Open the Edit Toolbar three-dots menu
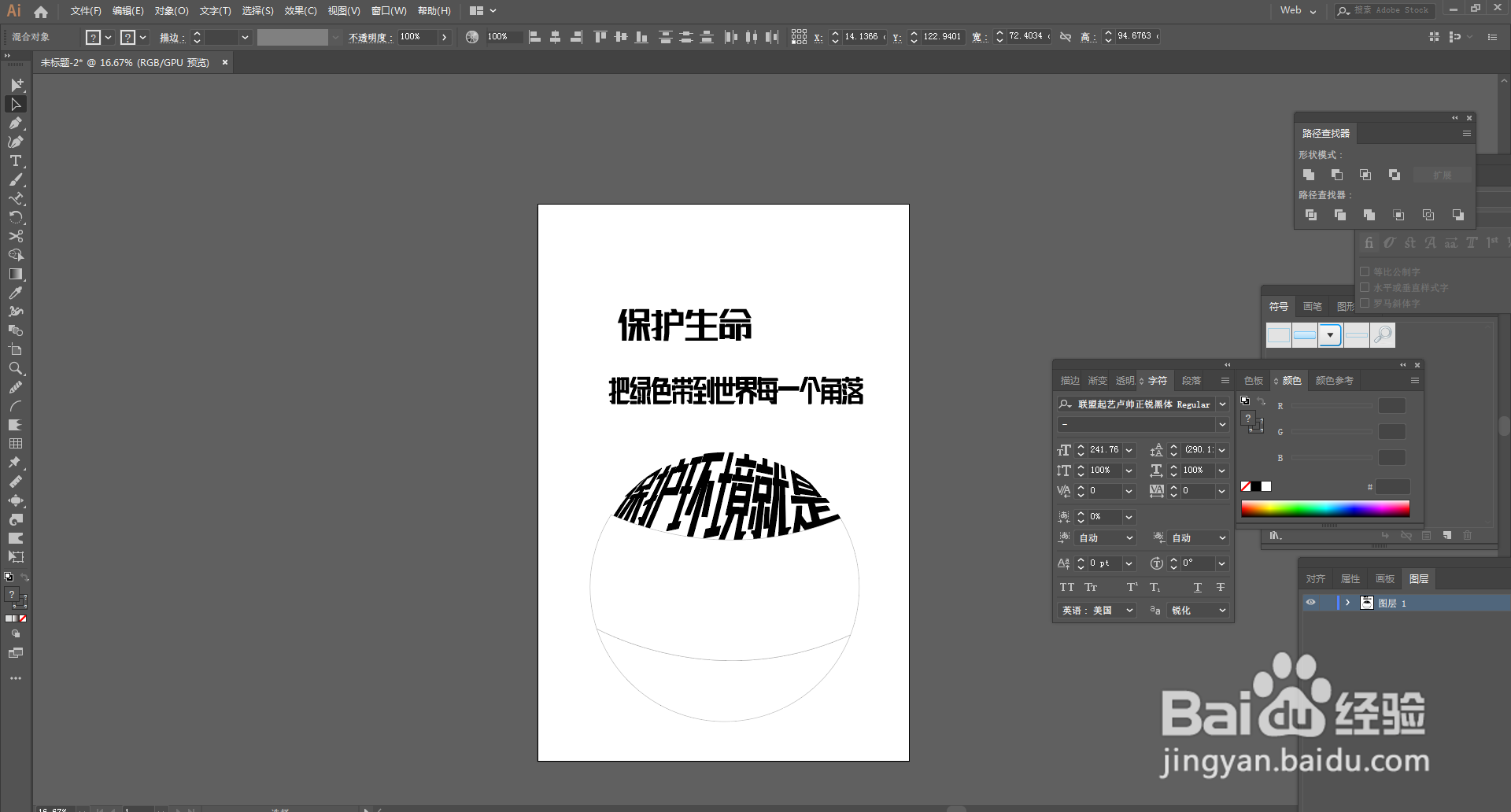The height and width of the screenshot is (812, 1511). click(16, 678)
